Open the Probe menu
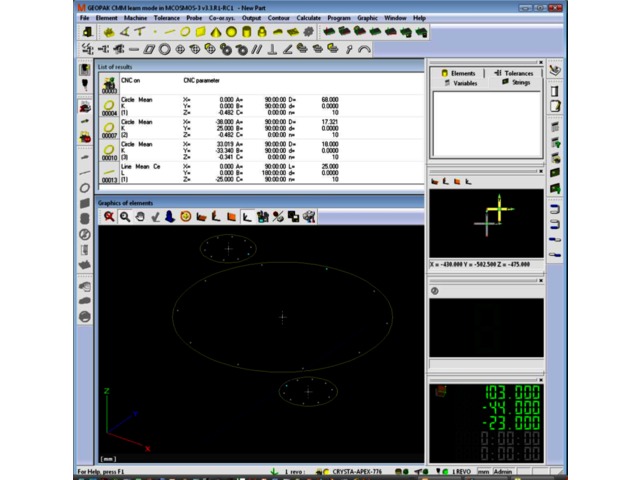This screenshot has height=480, width=640. 193,18
